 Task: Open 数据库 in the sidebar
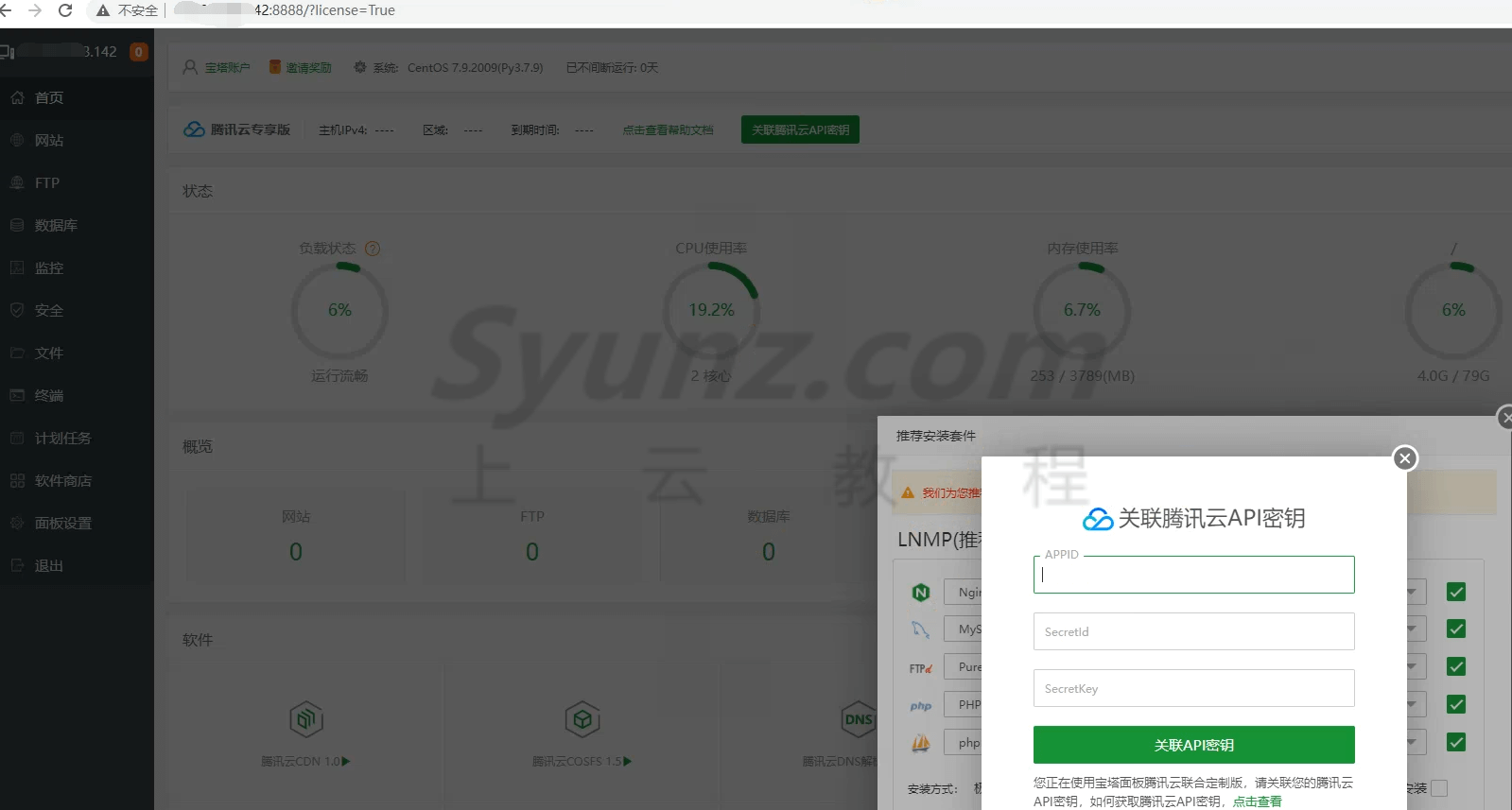[x=56, y=225]
